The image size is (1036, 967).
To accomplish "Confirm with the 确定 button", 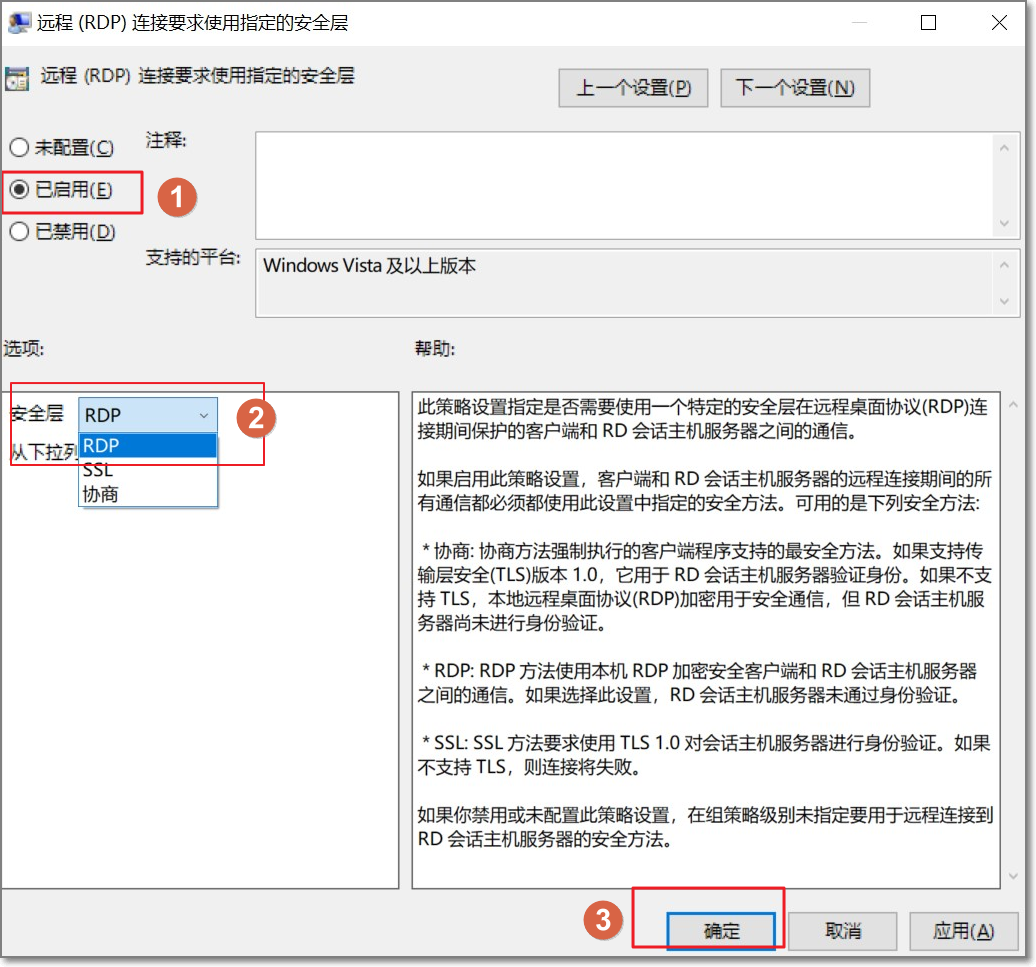I will pos(721,931).
